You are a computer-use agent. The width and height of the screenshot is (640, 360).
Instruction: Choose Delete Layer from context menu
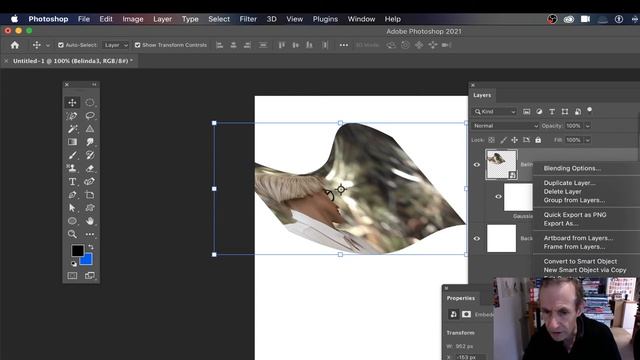click(x=562, y=191)
